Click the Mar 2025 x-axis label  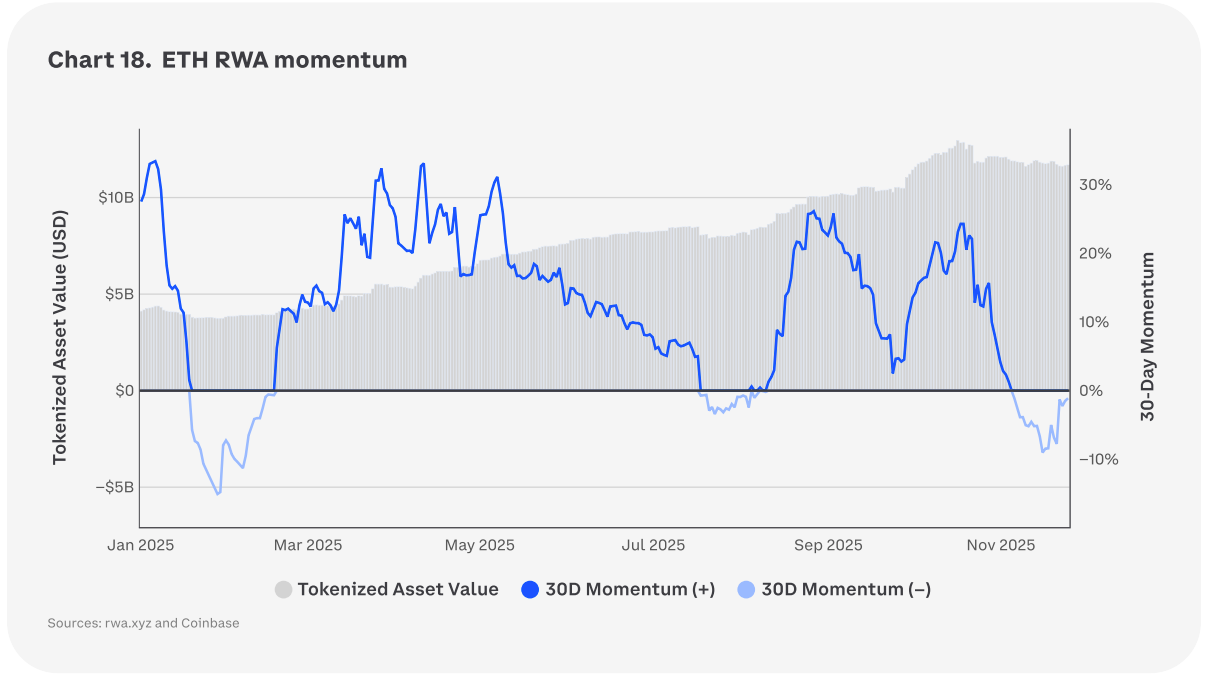coord(308,545)
